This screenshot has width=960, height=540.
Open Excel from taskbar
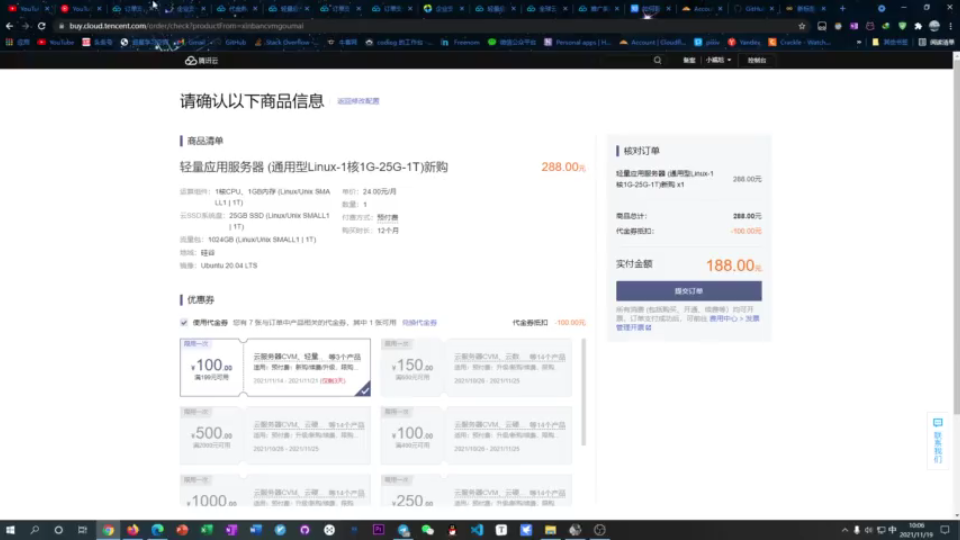click(207, 530)
